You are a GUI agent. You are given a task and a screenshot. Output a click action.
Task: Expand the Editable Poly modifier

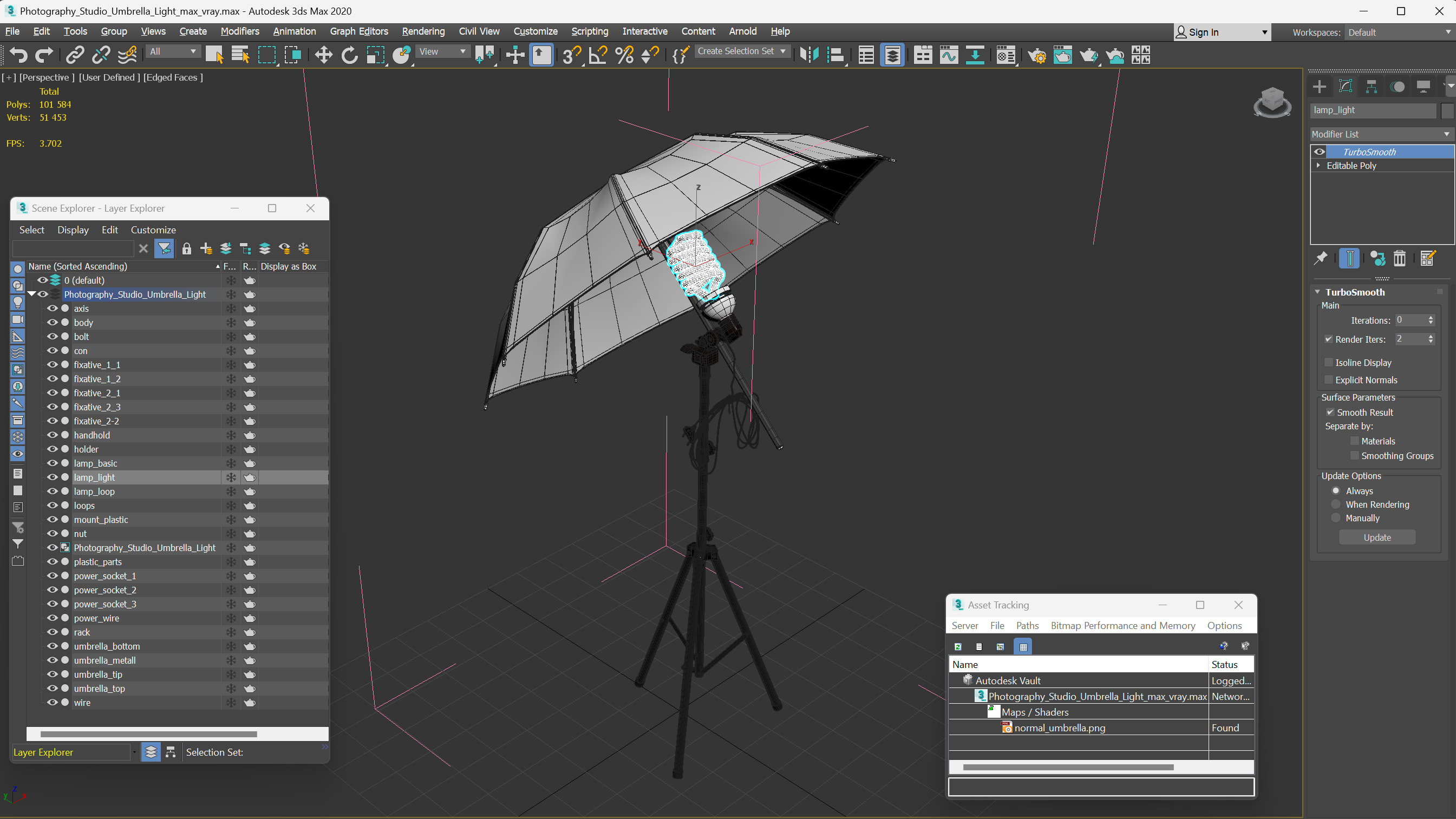[1318, 166]
